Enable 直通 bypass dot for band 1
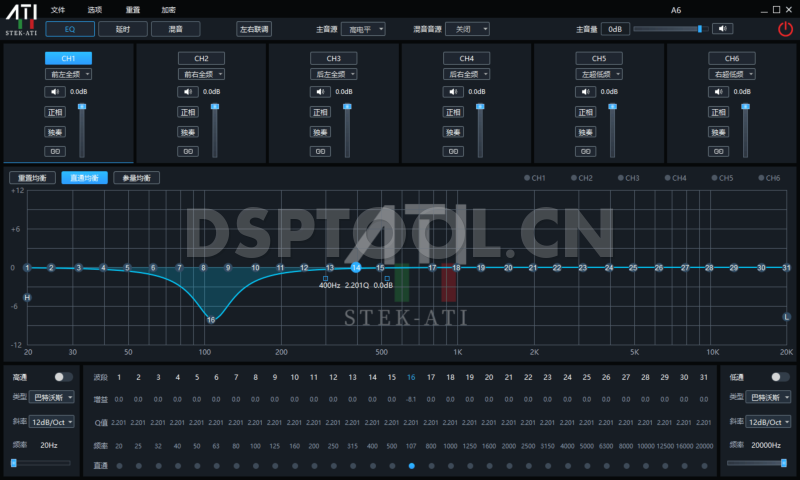The height and width of the screenshot is (480, 800). [x=119, y=466]
